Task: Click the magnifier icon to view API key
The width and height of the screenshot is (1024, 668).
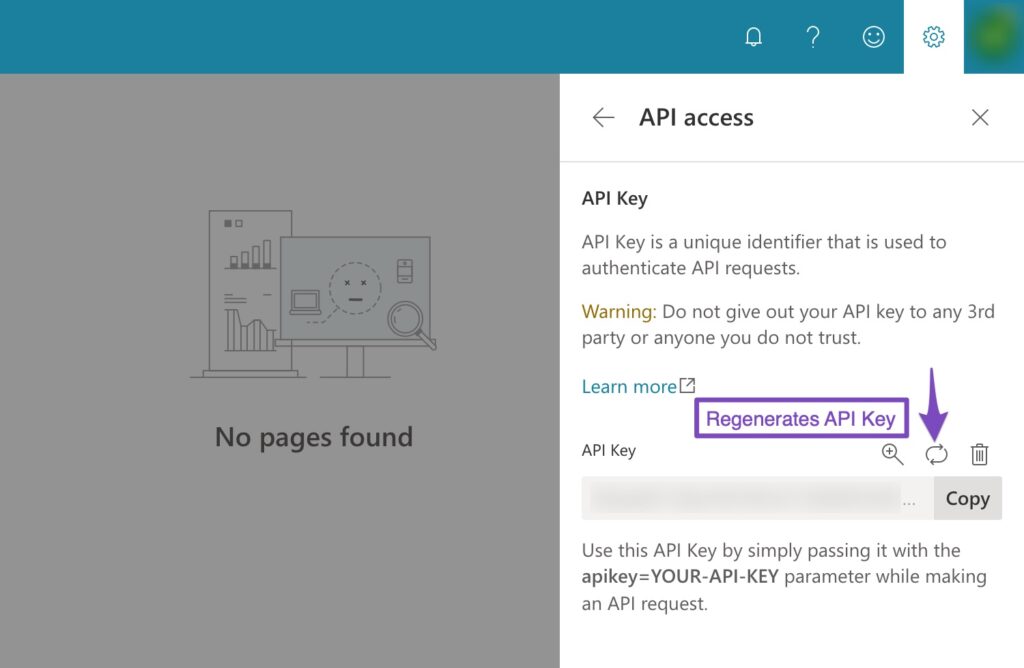Action: [x=892, y=454]
